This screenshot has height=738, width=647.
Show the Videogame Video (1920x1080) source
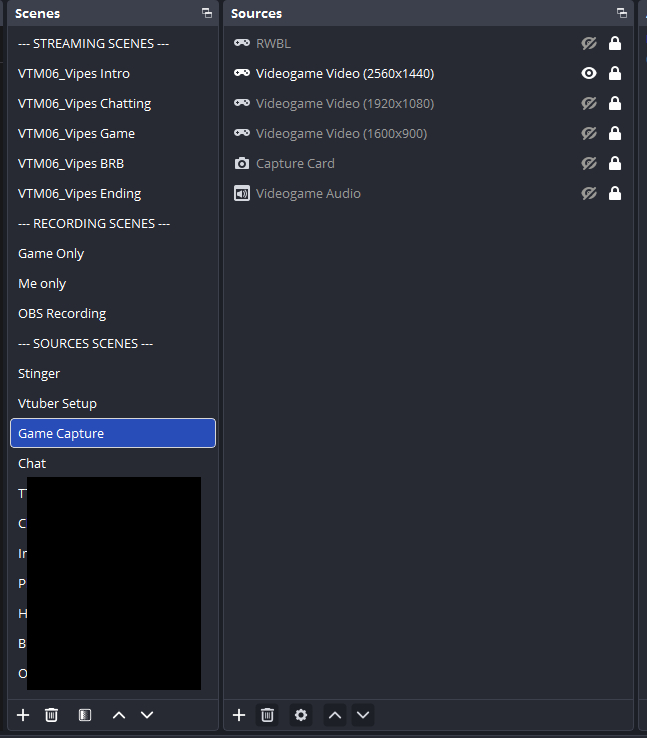[589, 104]
